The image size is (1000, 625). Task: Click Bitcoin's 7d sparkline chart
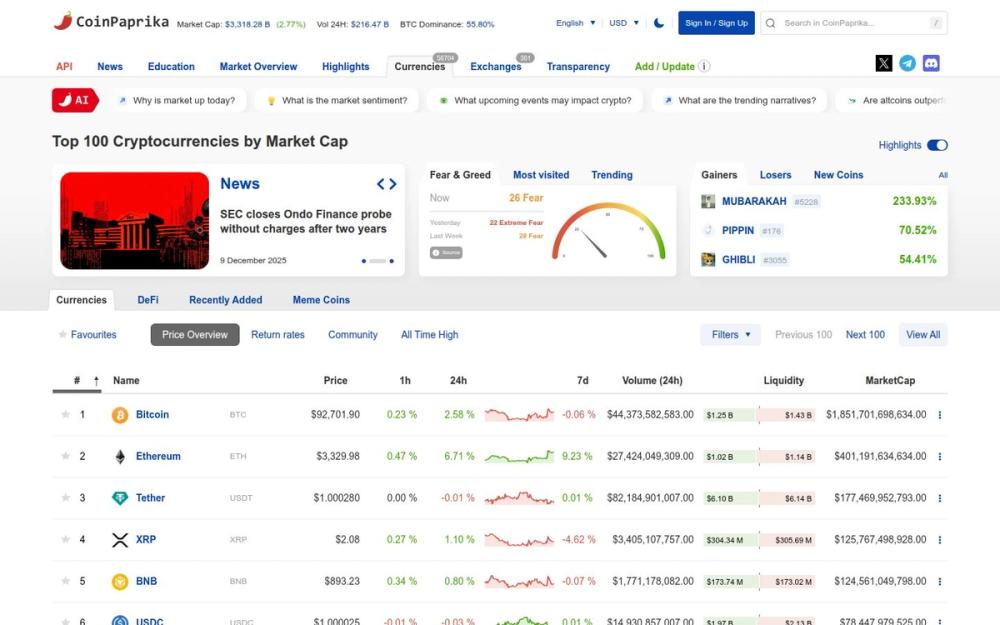[x=519, y=415]
